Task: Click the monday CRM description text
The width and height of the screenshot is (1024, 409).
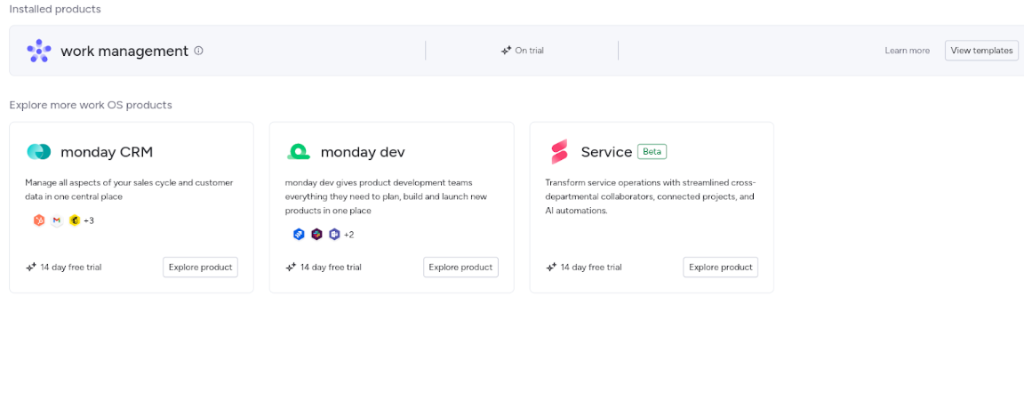Action: 129,189
